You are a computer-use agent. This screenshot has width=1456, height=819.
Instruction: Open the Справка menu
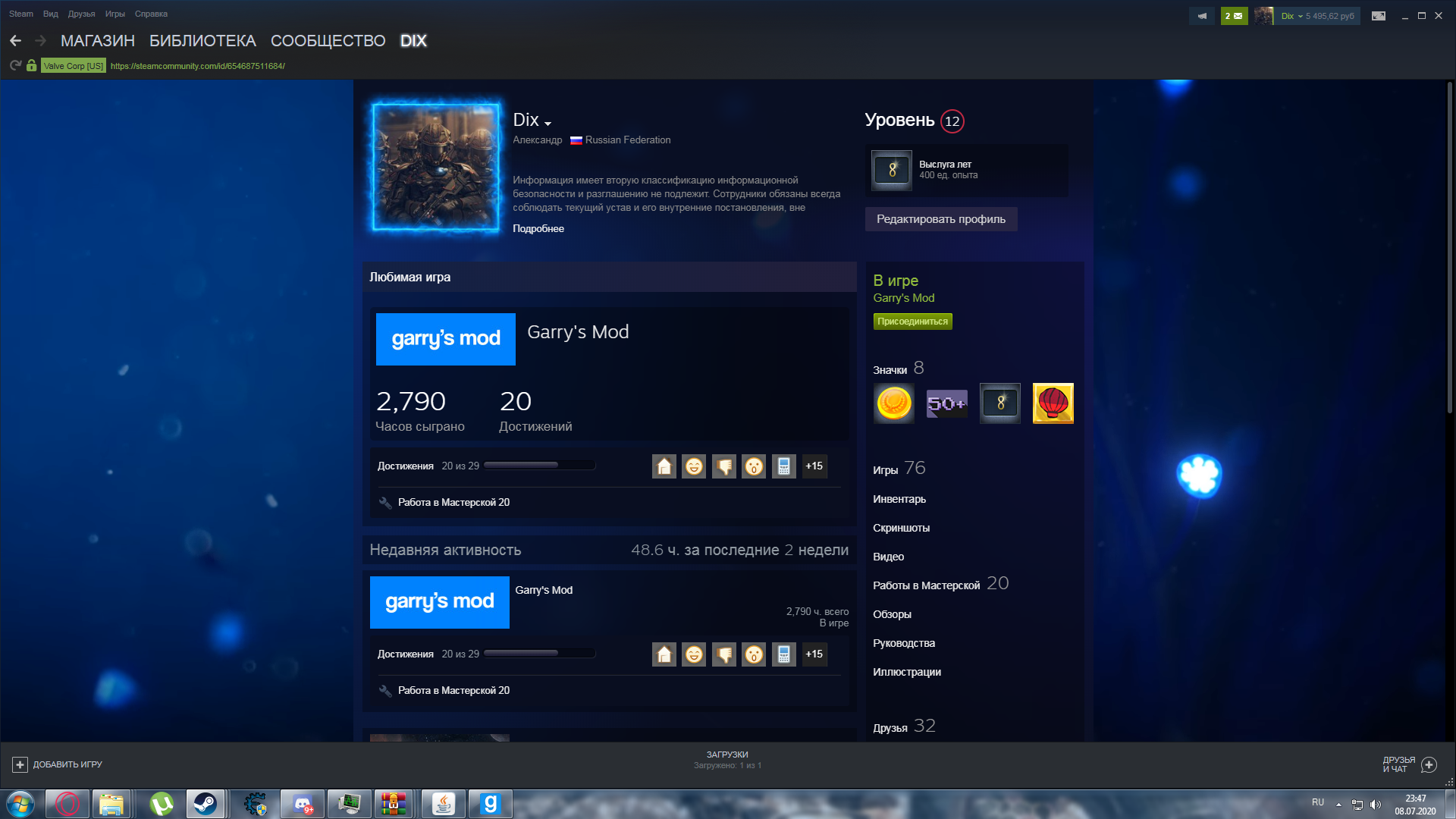[151, 14]
